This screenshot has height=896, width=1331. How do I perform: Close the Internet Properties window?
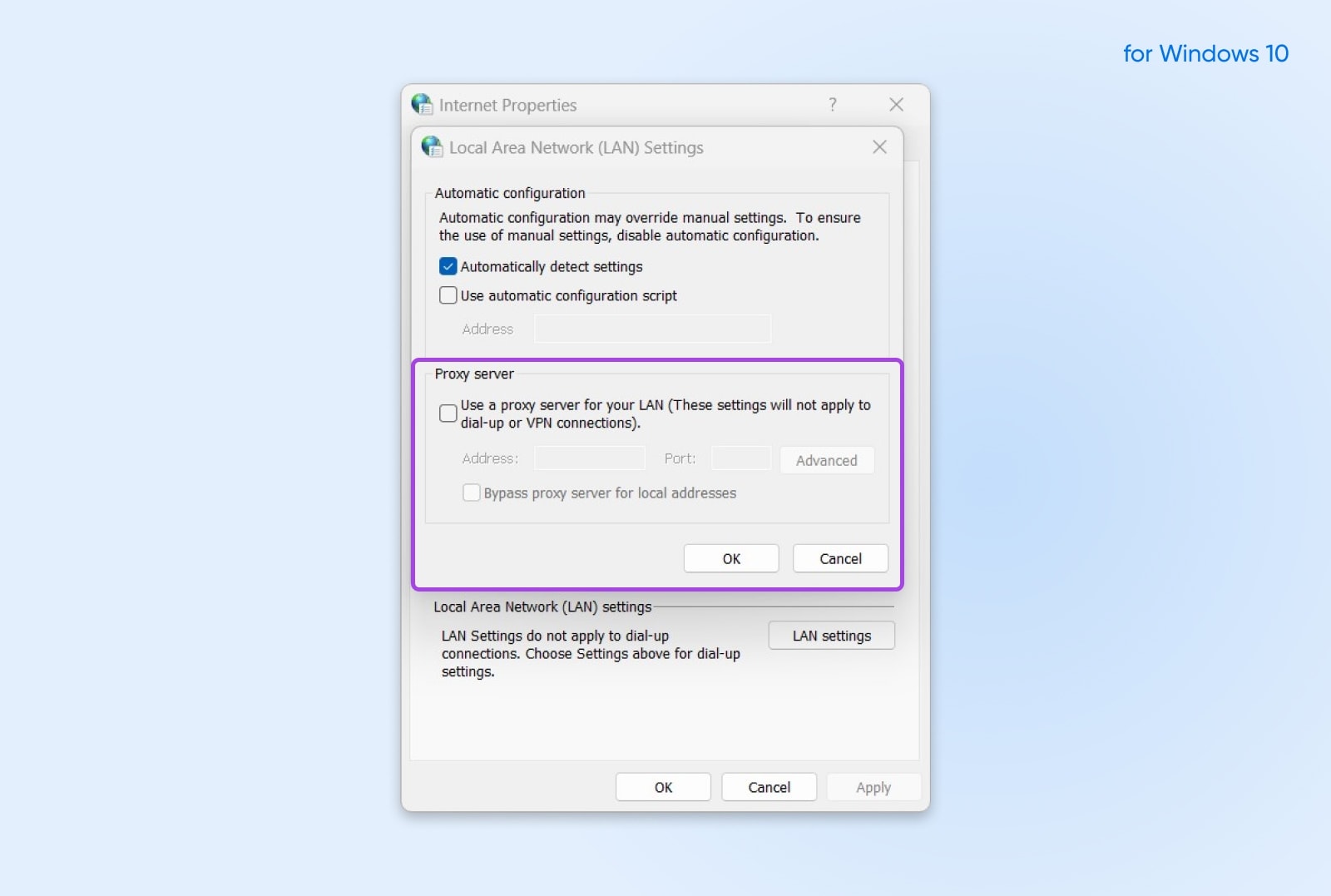click(x=895, y=105)
